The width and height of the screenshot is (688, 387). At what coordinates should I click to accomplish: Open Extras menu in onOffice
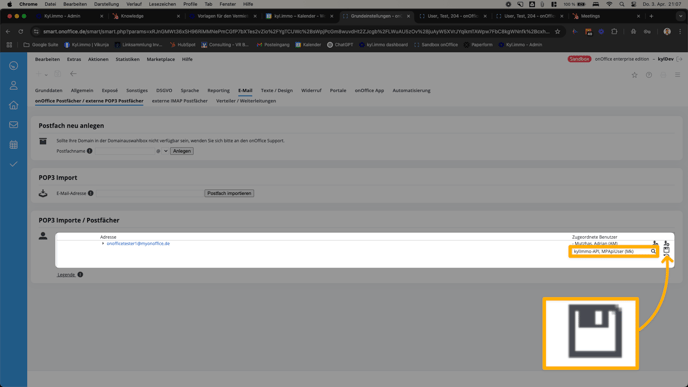point(74,59)
